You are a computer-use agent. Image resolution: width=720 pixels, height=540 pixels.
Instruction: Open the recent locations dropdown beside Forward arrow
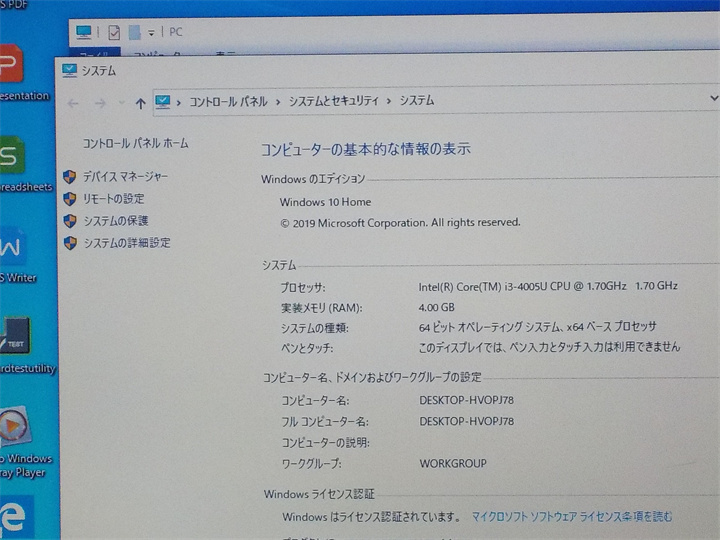click(122, 103)
